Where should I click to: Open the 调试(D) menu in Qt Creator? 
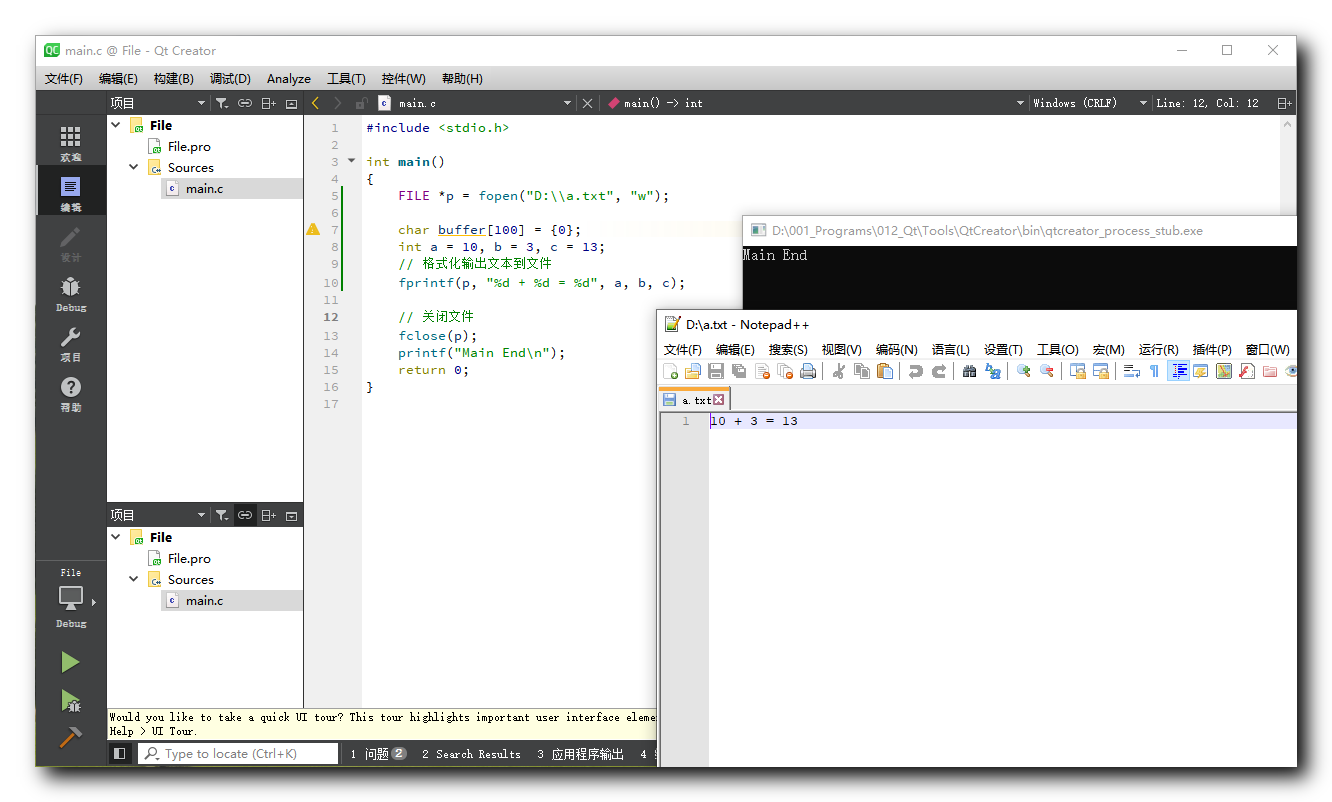230,78
